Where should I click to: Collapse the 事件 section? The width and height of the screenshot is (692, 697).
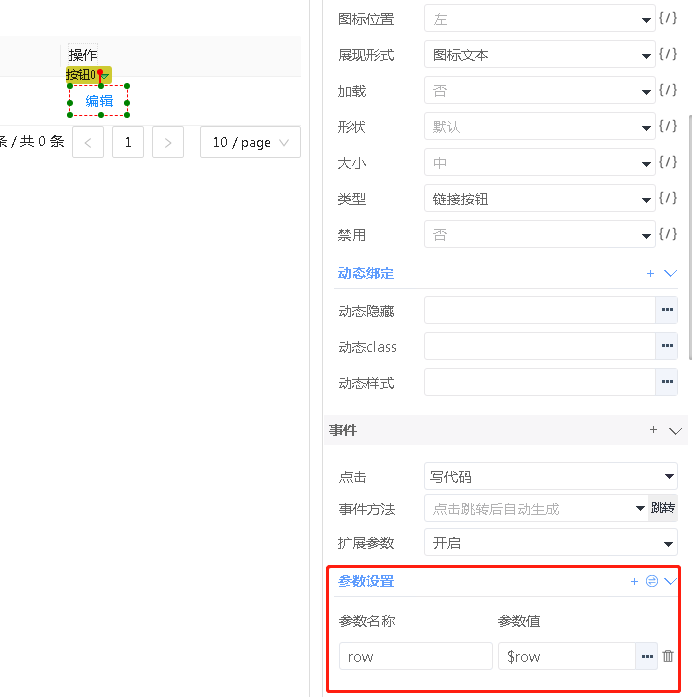click(x=675, y=431)
